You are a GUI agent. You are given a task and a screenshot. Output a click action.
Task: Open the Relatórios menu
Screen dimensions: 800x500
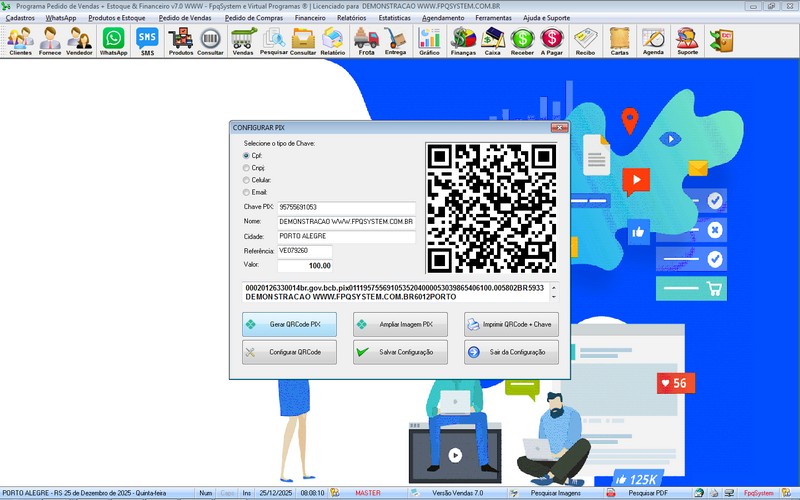coord(352,18)
